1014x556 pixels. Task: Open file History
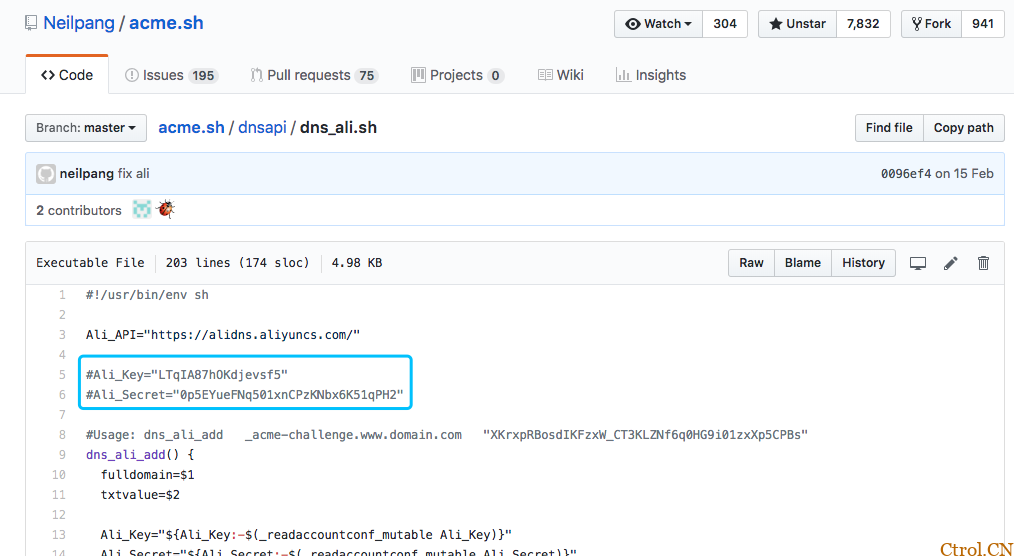[x=863, y=263]
